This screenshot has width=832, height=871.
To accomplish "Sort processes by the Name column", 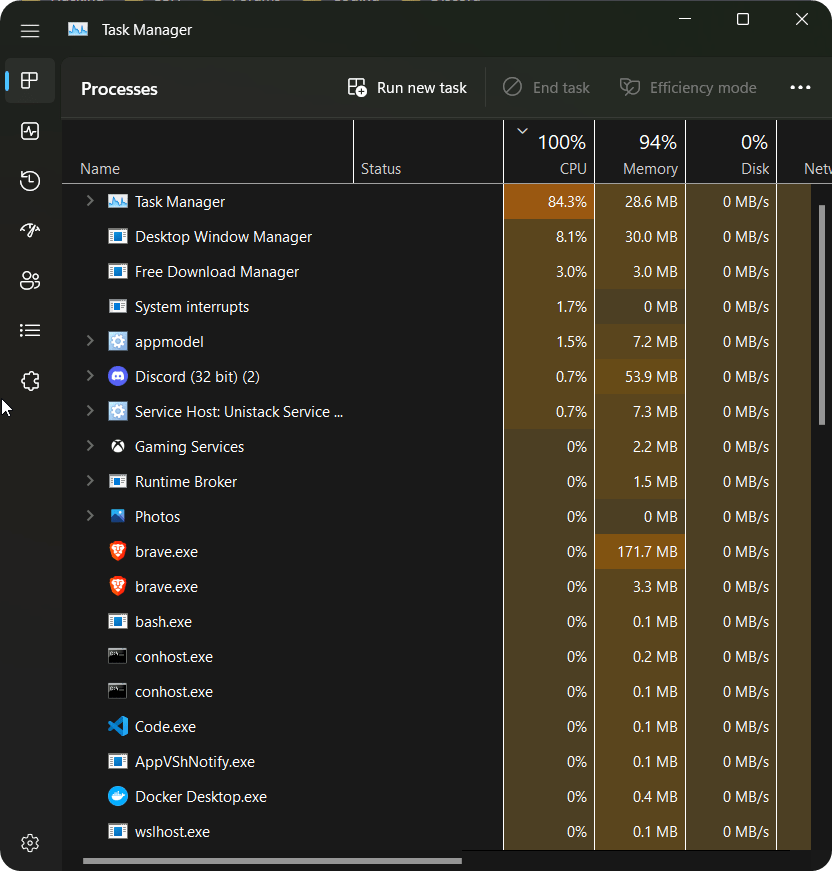I will [x=207, y=152].
